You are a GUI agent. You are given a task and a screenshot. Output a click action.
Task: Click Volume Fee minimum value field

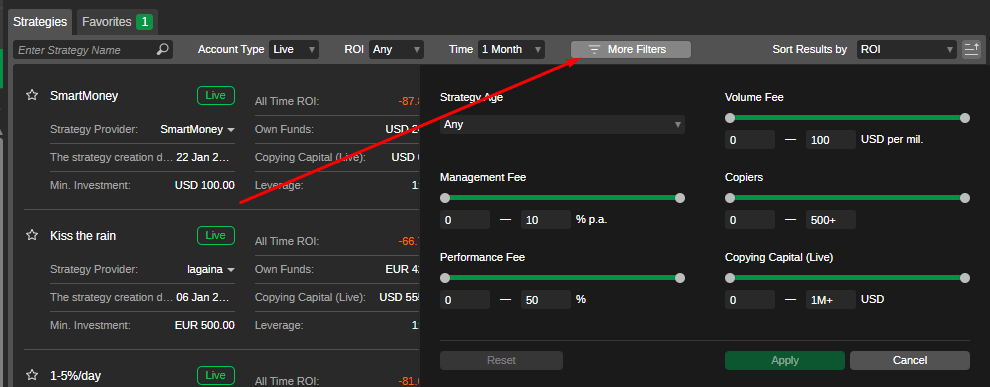[x=749, y=140]
